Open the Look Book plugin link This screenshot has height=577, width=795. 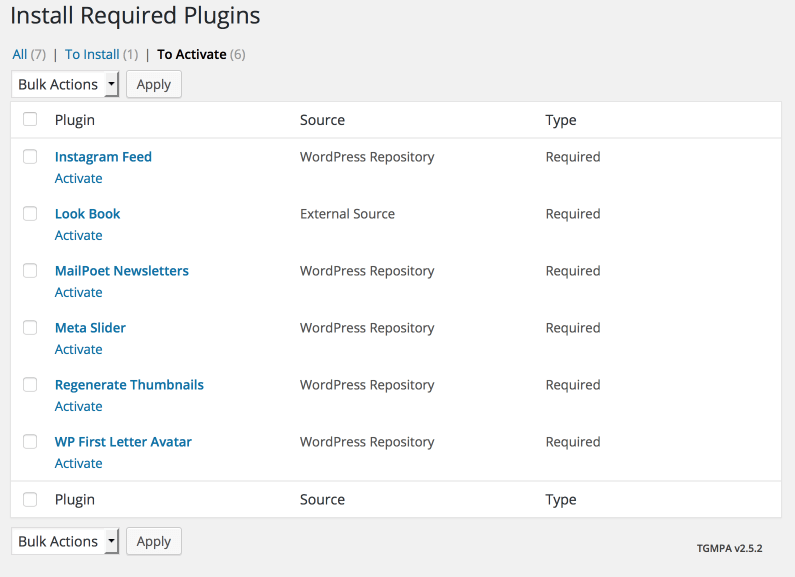87,213
